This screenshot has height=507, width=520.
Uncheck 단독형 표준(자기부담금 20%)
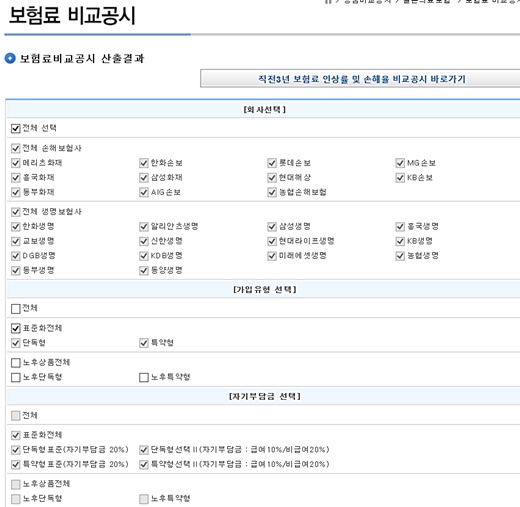pyautogui.click(x=16, y=450)
